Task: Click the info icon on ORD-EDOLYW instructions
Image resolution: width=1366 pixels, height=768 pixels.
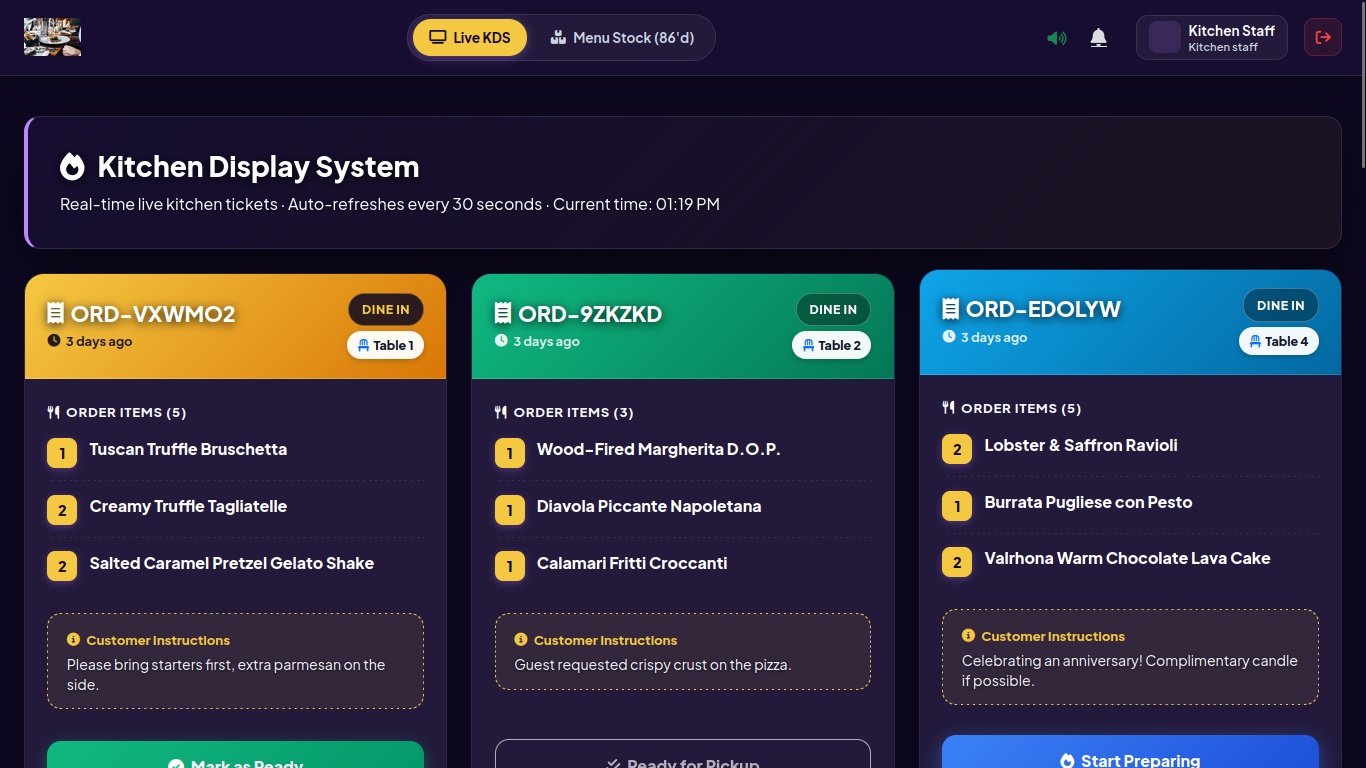Action: [x=968, y=636]
